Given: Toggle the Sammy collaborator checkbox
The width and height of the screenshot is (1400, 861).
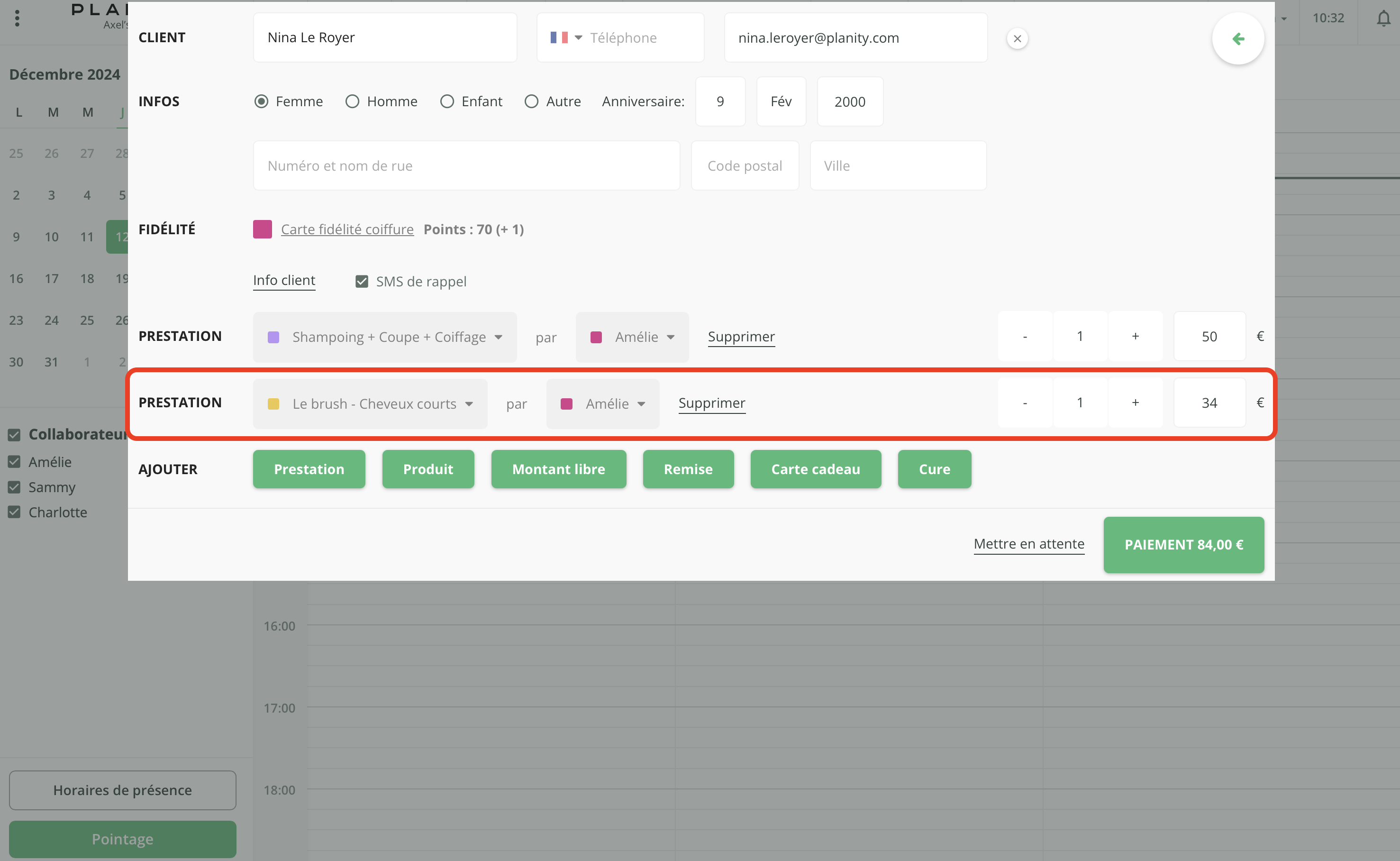Looking at the screenshot, I should (x=14, y=487).
